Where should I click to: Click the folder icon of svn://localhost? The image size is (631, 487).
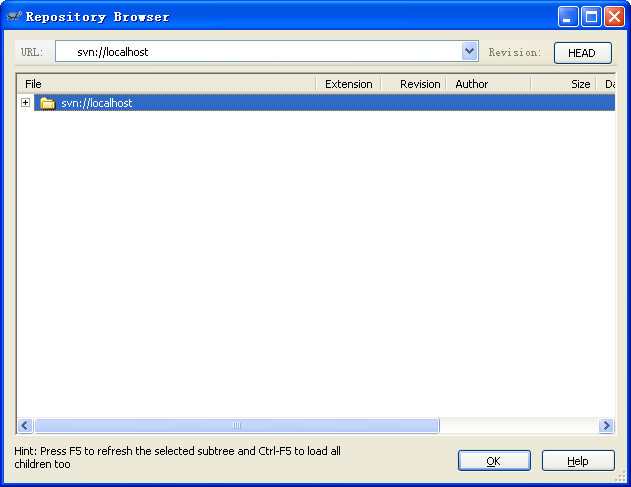coord(47,103)
